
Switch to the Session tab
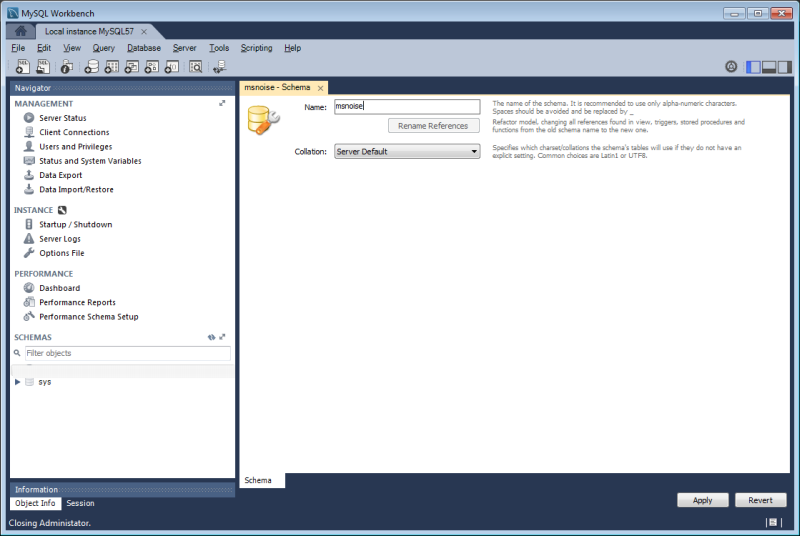click(80, 503)
